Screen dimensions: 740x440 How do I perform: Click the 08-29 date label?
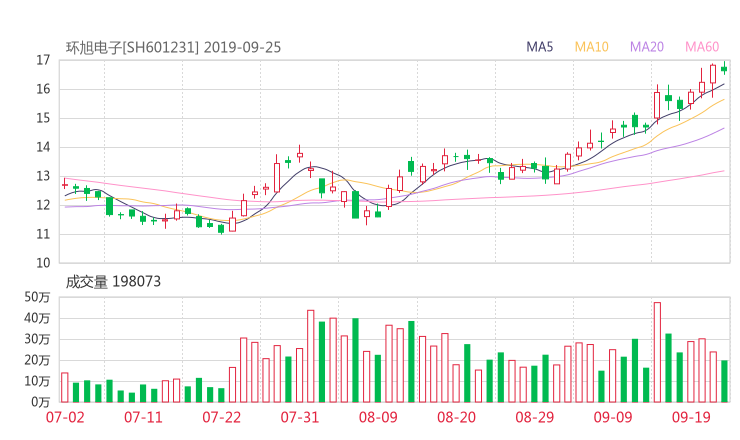click(535, 417)
